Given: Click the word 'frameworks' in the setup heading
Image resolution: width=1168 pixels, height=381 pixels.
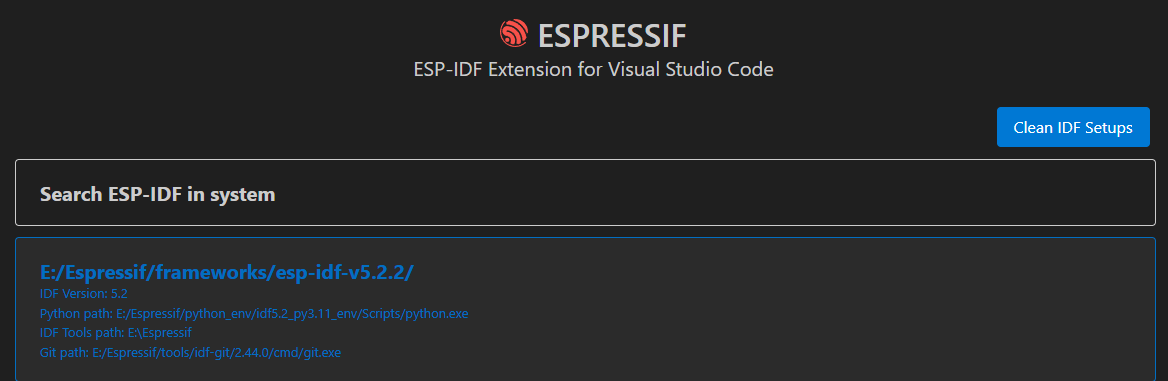Looking at the screenshot, I should point(212,272).
